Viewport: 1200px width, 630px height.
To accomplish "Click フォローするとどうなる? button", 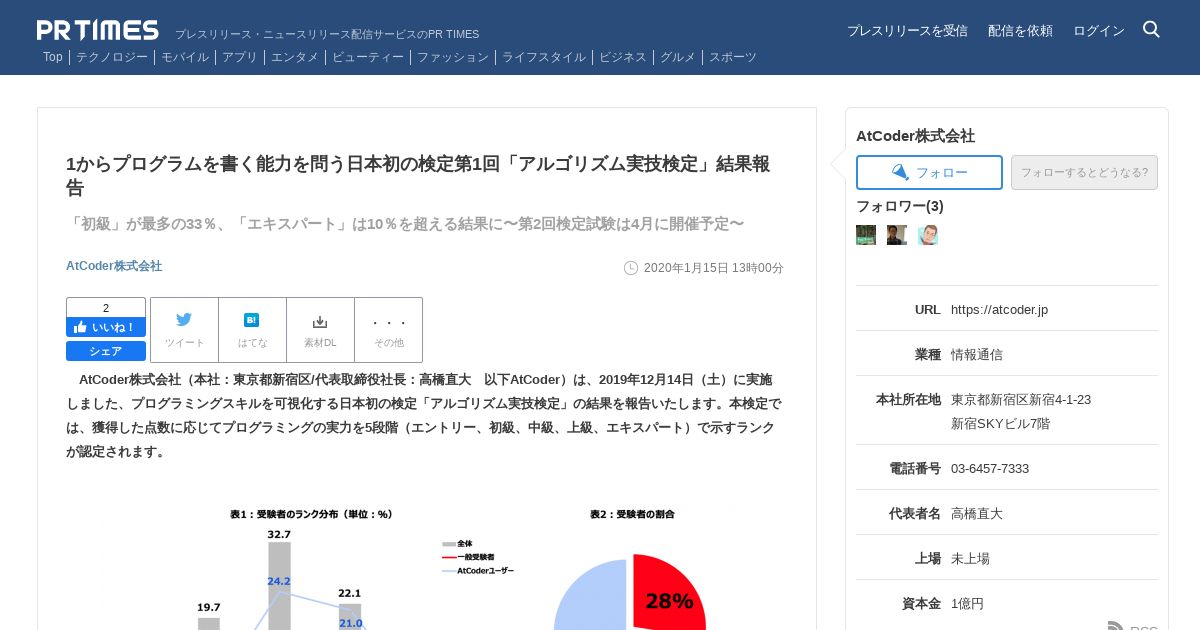I will [x=1084, y=172].
